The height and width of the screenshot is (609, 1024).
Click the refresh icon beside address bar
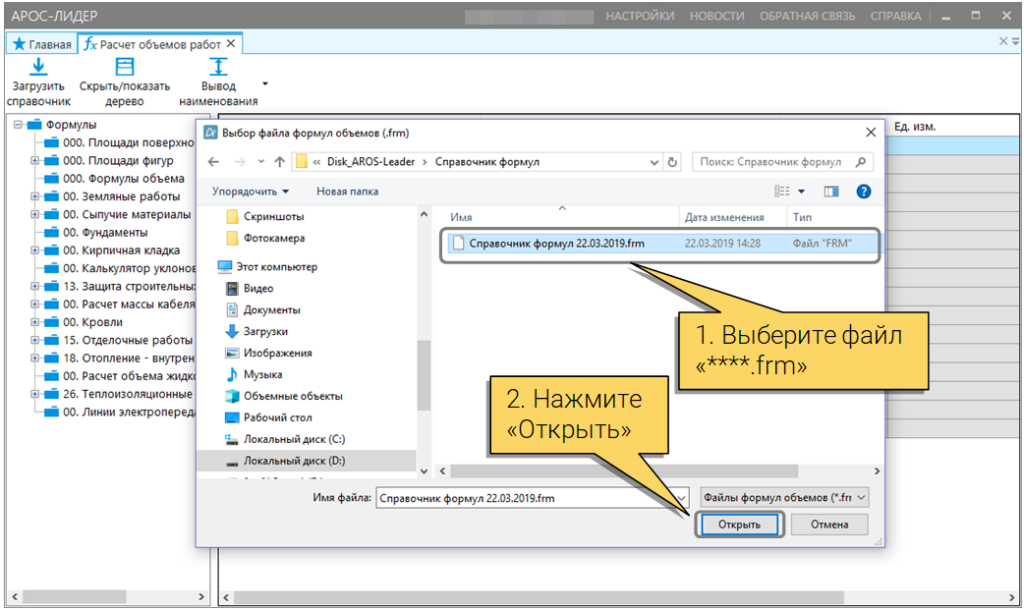[x=672, y=162]
